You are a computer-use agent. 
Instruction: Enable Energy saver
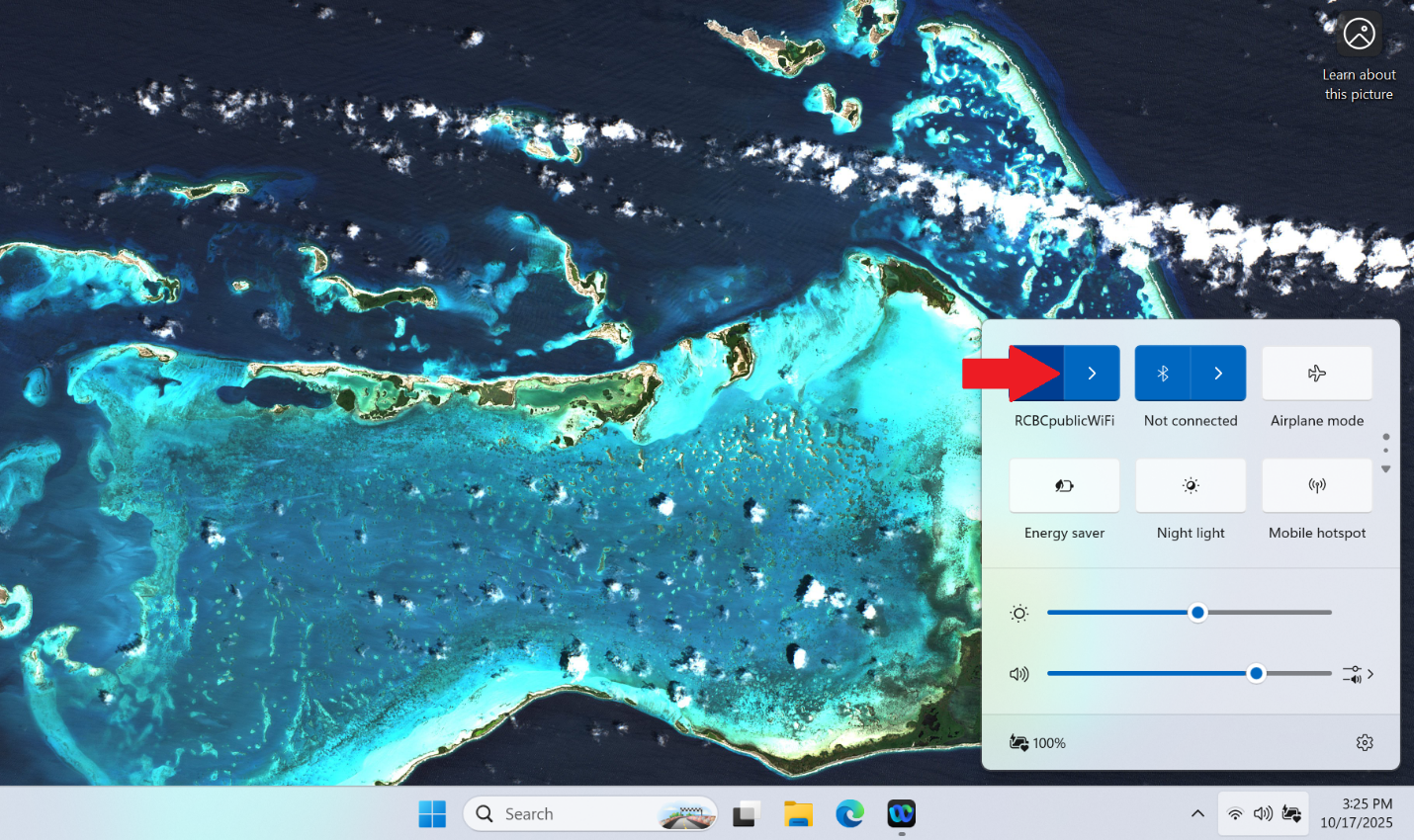1064,485
